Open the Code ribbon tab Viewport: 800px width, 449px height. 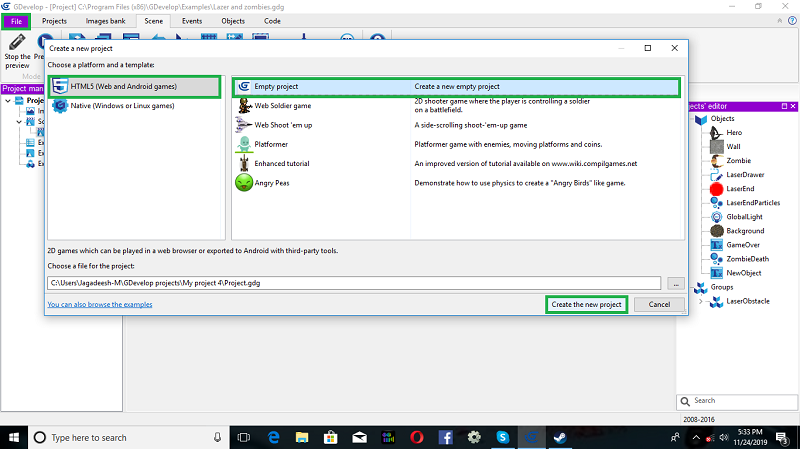[272, 21]
